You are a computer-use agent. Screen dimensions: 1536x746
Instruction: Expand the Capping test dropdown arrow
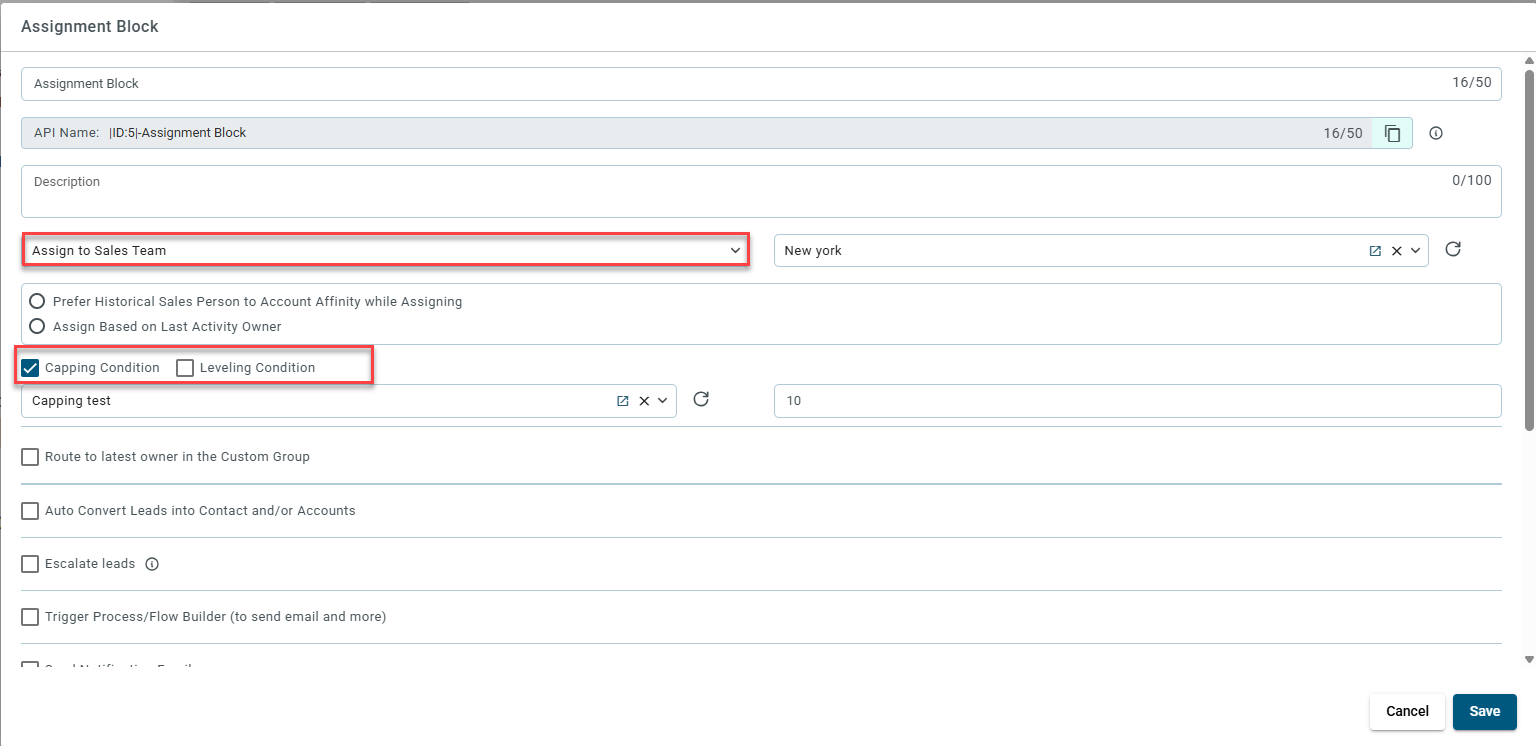(x=662, y=401)
